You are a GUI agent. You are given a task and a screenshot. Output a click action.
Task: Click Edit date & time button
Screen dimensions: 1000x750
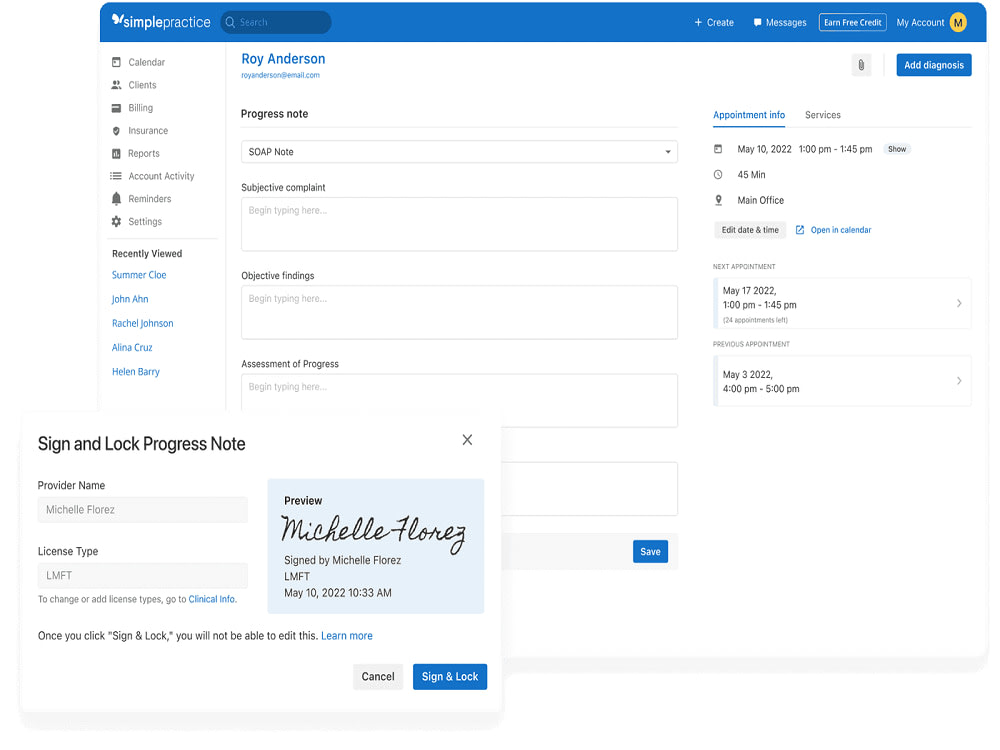coord(750,230)
